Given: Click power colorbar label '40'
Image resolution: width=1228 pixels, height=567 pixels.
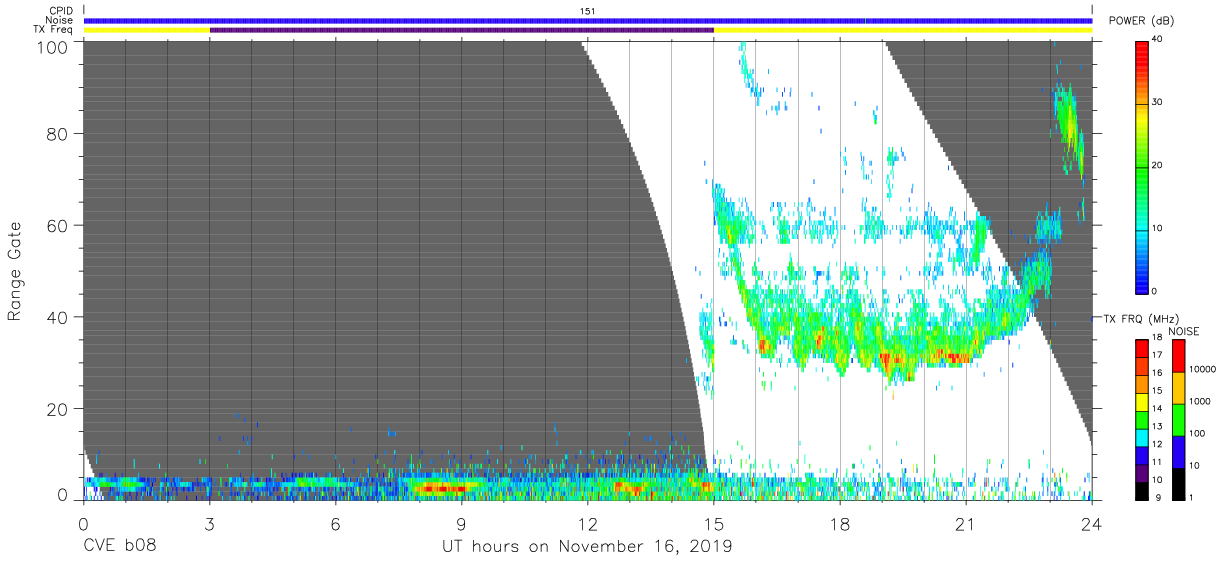Looking at the screenshot, I should pyautogui.click(x=1158, y=40).
